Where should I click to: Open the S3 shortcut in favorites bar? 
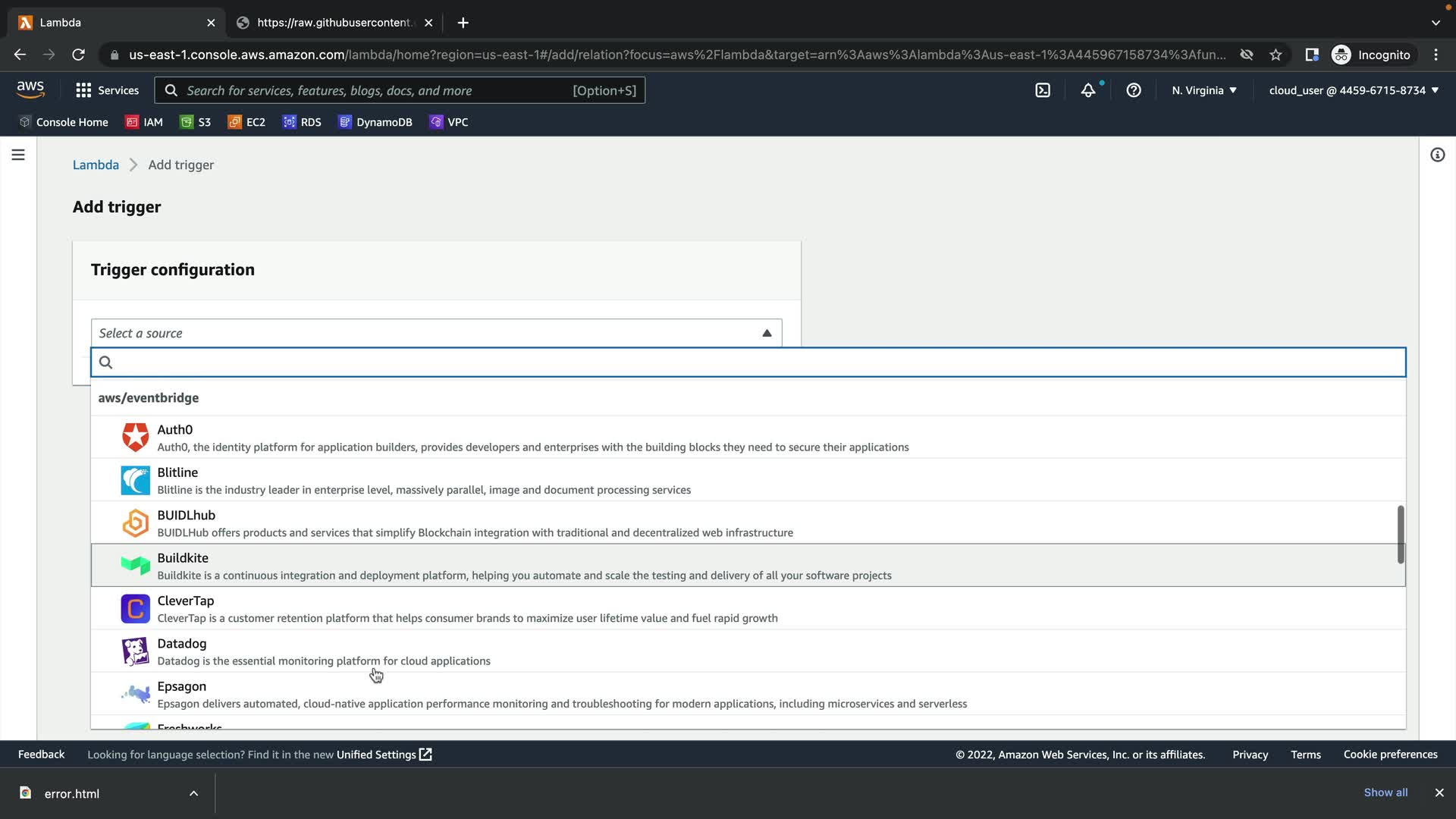(196, 122)
